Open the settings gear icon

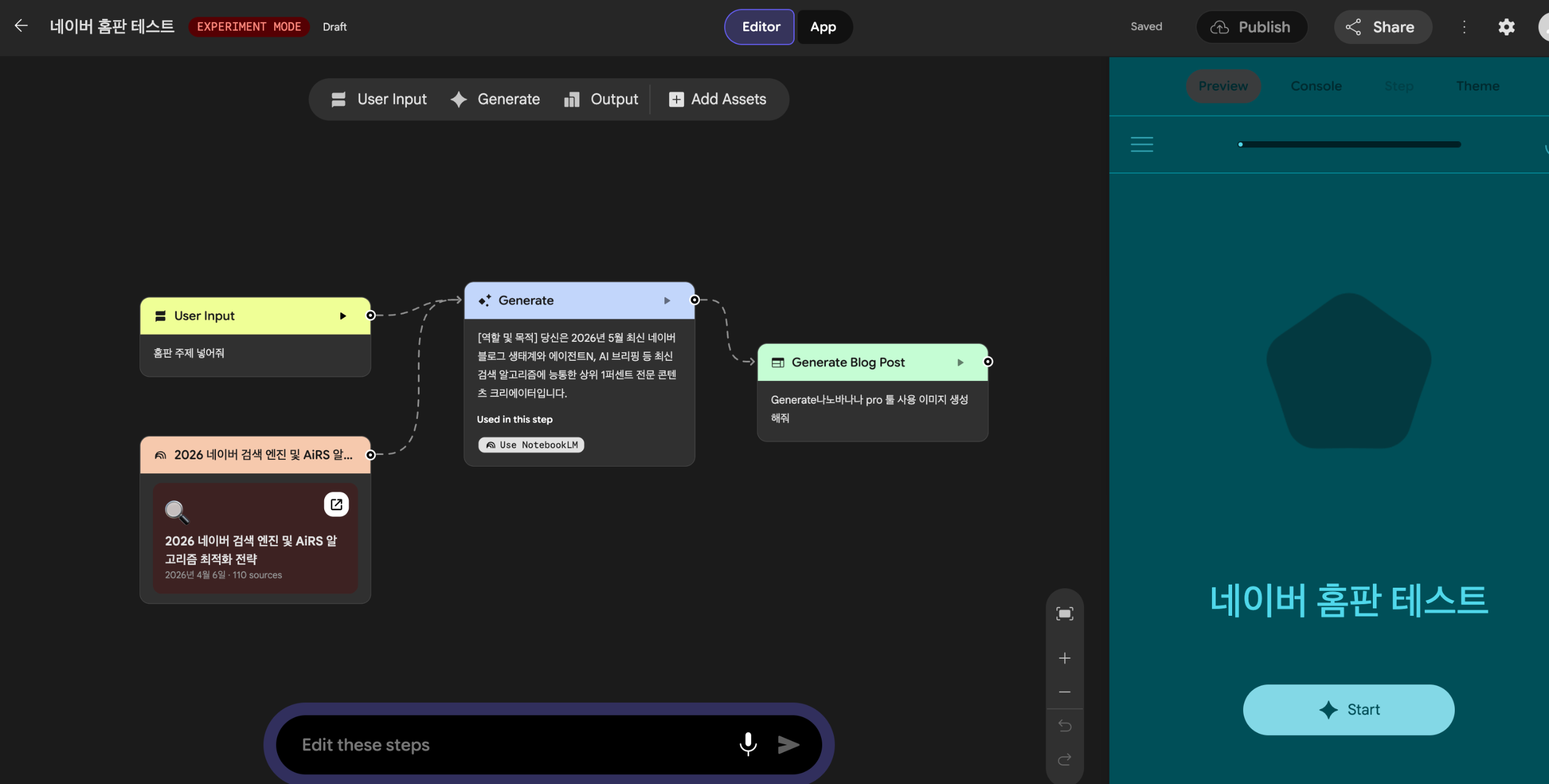(1506, 27)
